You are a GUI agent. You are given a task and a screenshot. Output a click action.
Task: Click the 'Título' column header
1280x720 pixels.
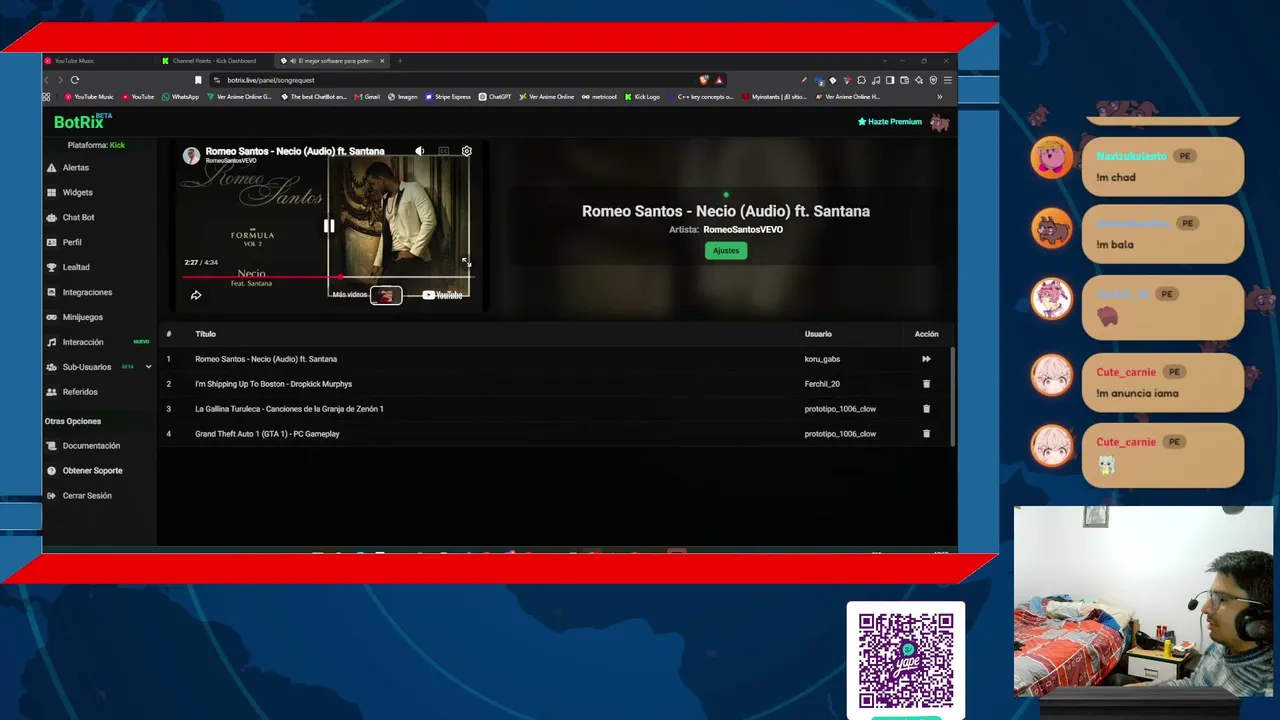(205, 334)
